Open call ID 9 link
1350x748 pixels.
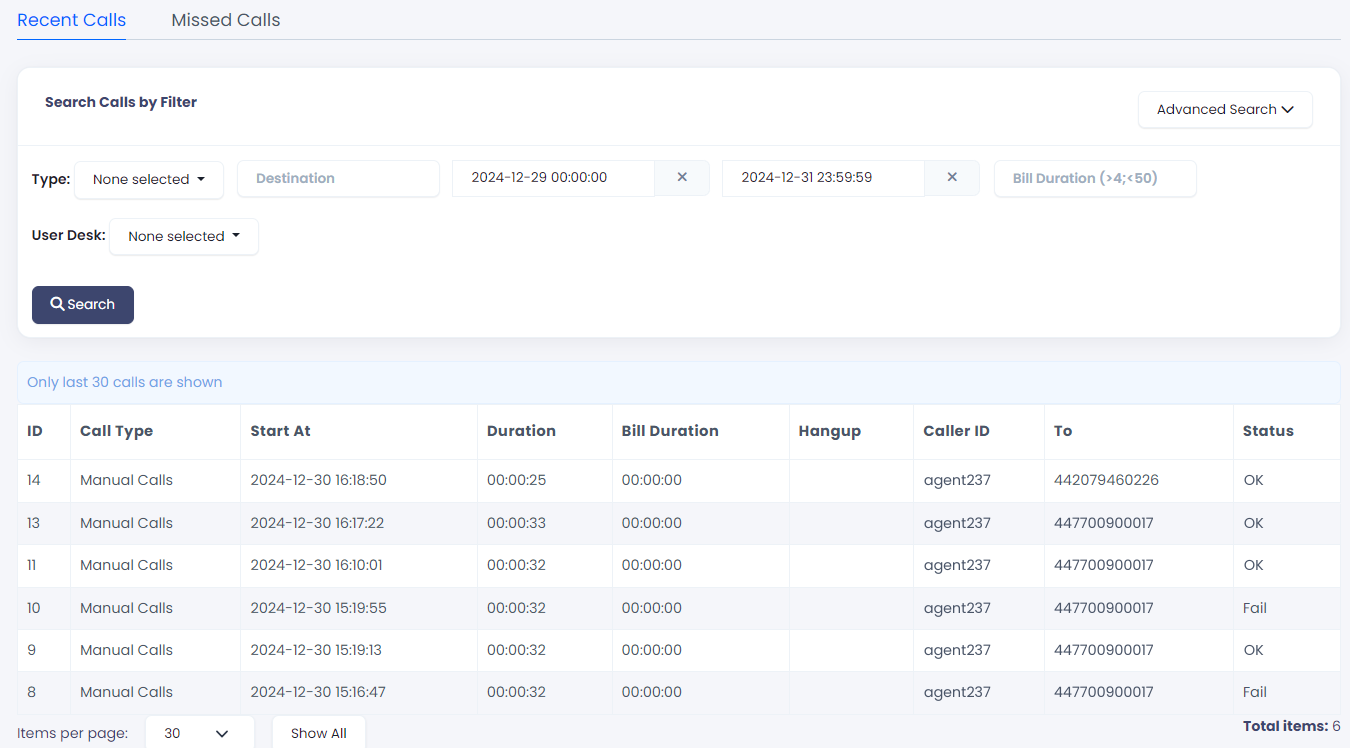(31, 650)
